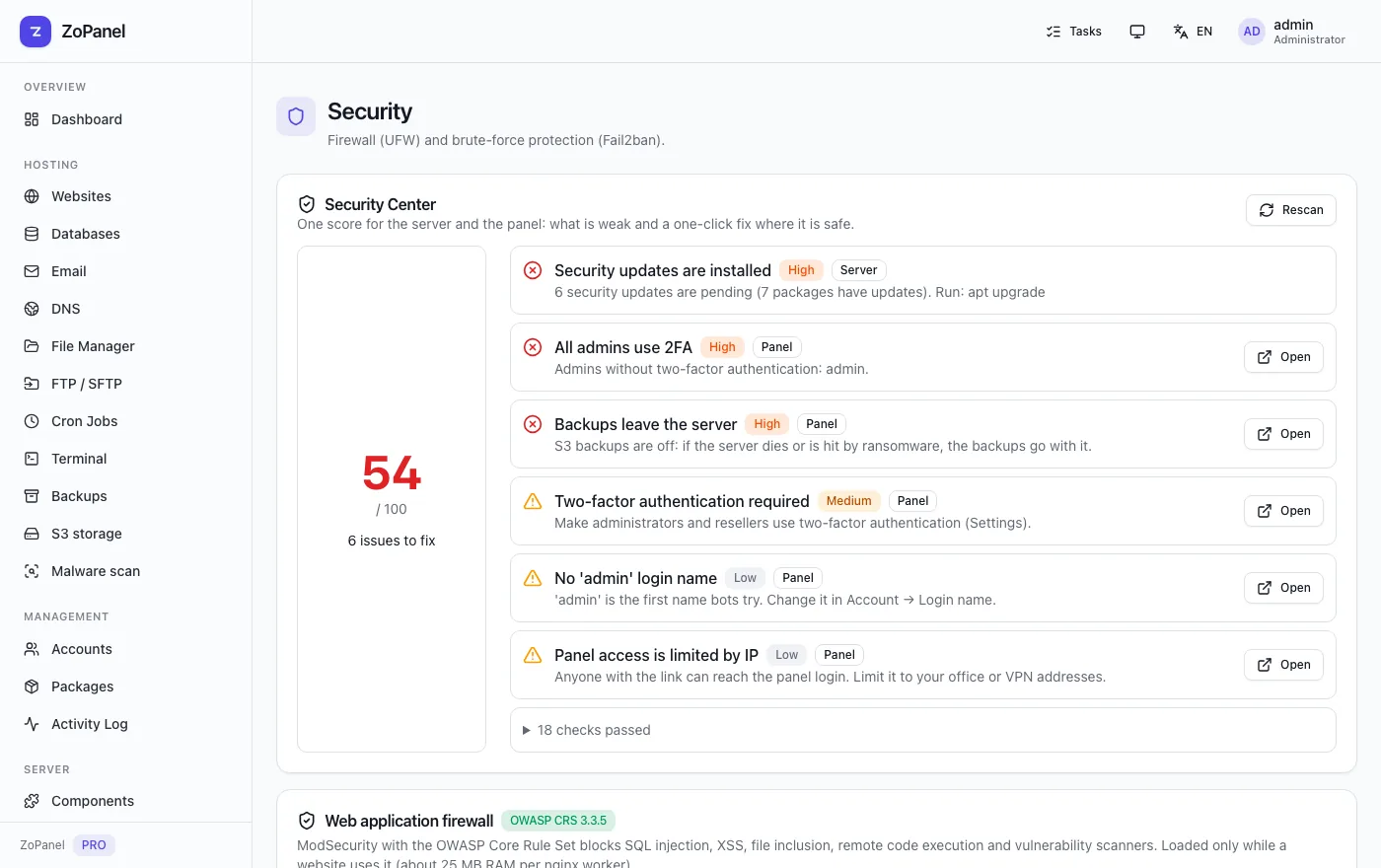This screenshot has height=868, width=1381.
Task: Click the Activity Log pulse icon
Action: click(x=32, y=724)
